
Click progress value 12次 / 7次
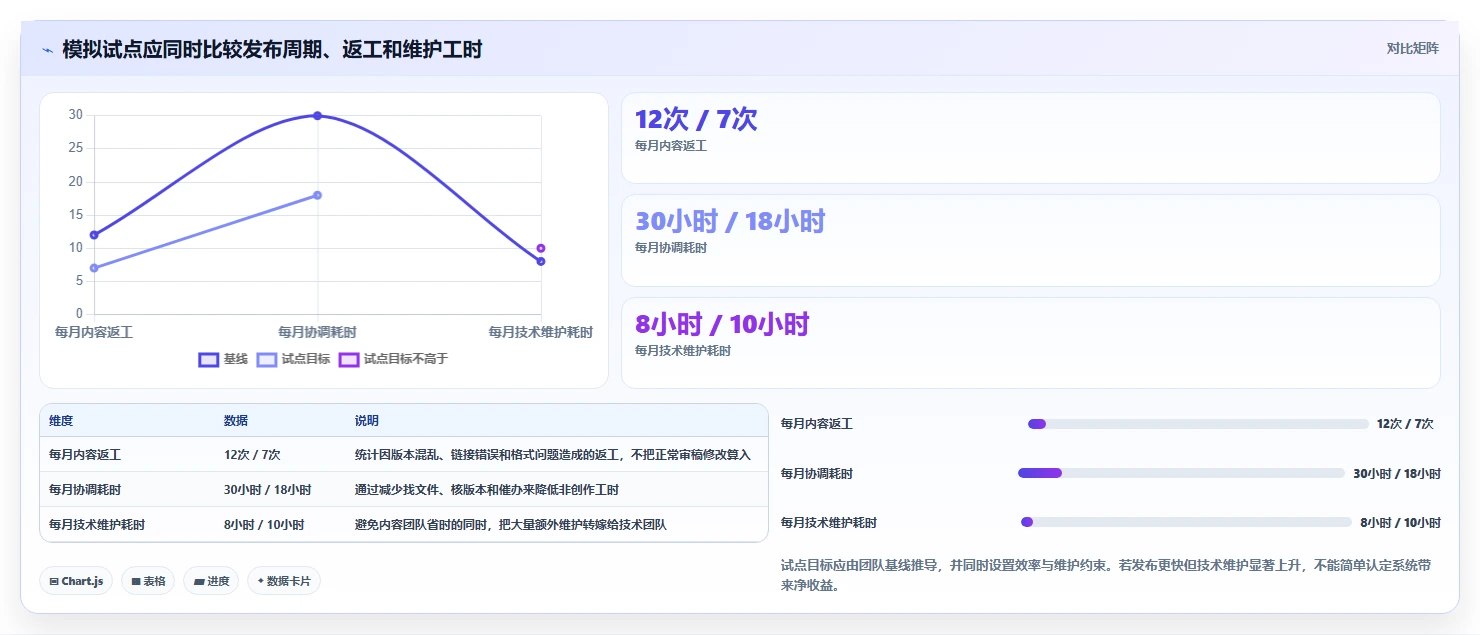coord(1405,424)
